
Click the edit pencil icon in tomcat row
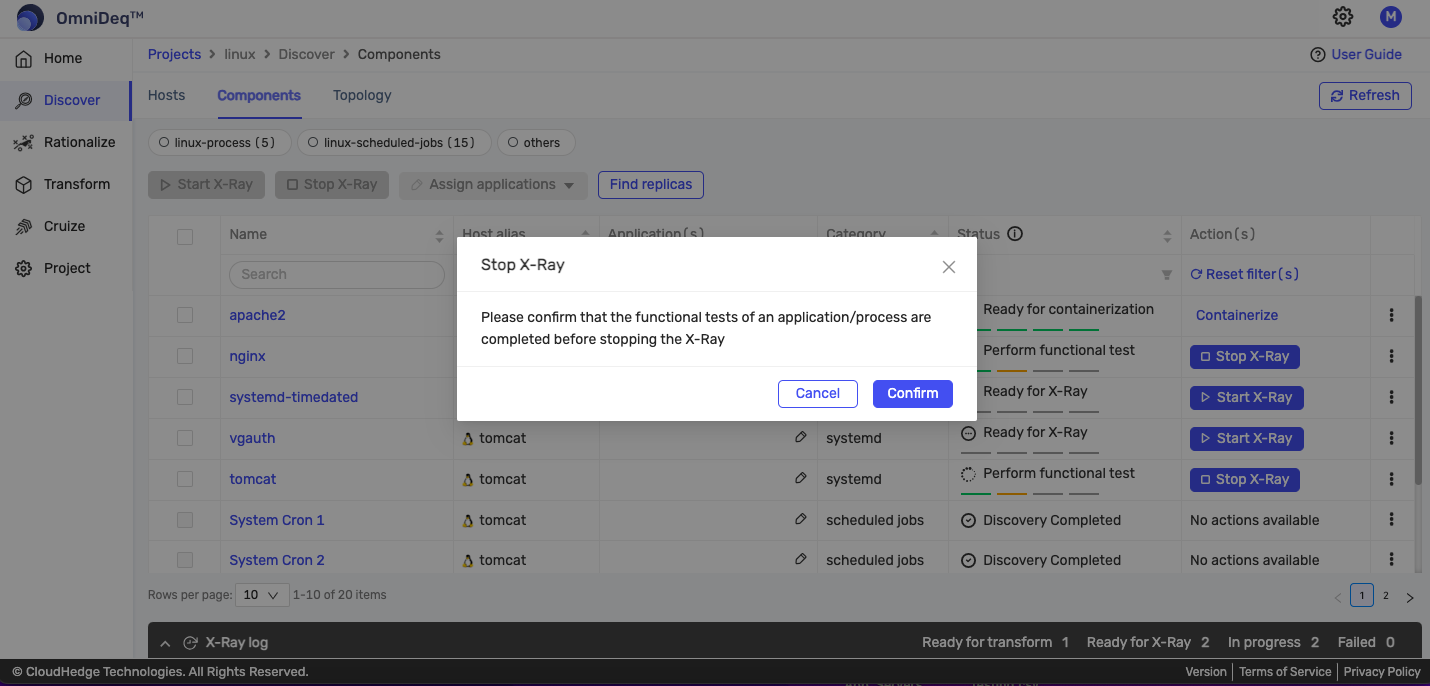pyautogui.click(x=800, y=479)
